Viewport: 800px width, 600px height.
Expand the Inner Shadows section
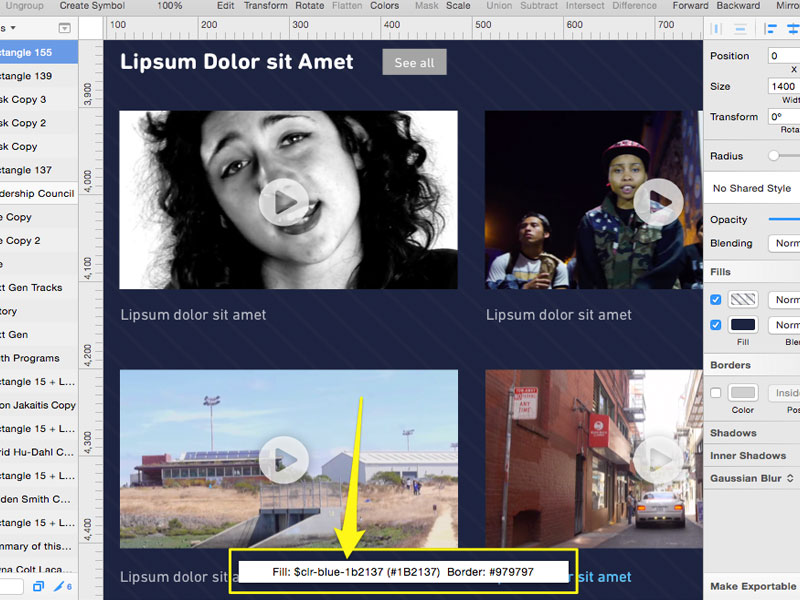[748, 456]
